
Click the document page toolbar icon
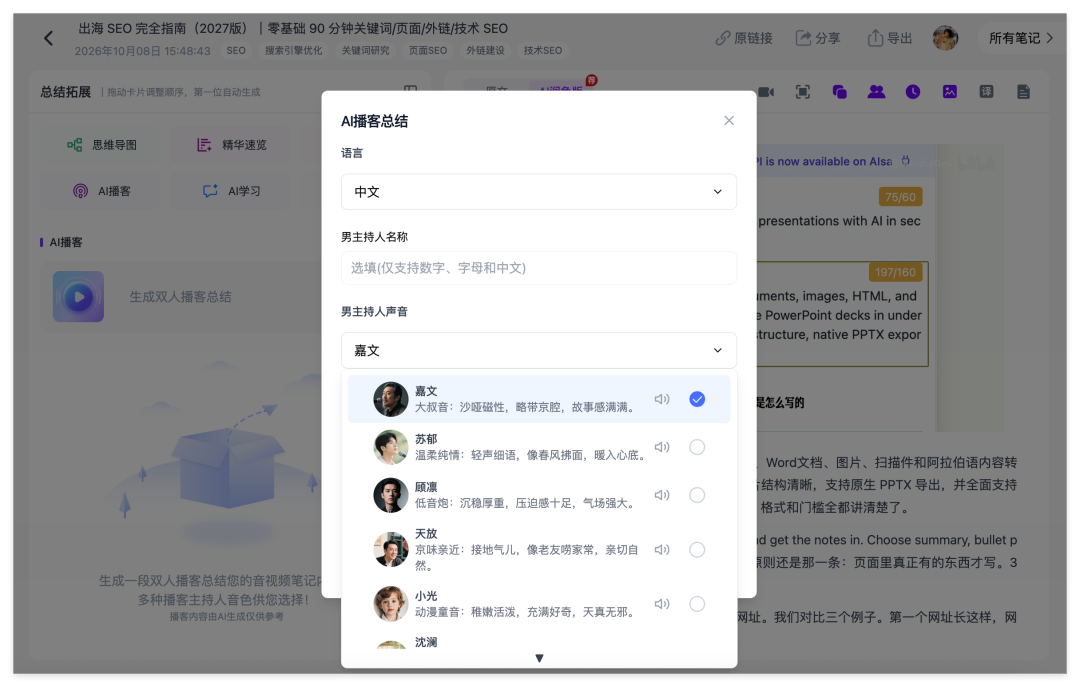1023,92
